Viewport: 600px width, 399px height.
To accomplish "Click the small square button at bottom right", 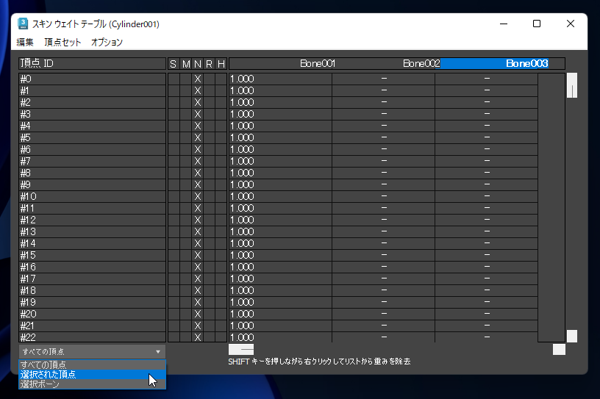I will [x=559, y=350].
